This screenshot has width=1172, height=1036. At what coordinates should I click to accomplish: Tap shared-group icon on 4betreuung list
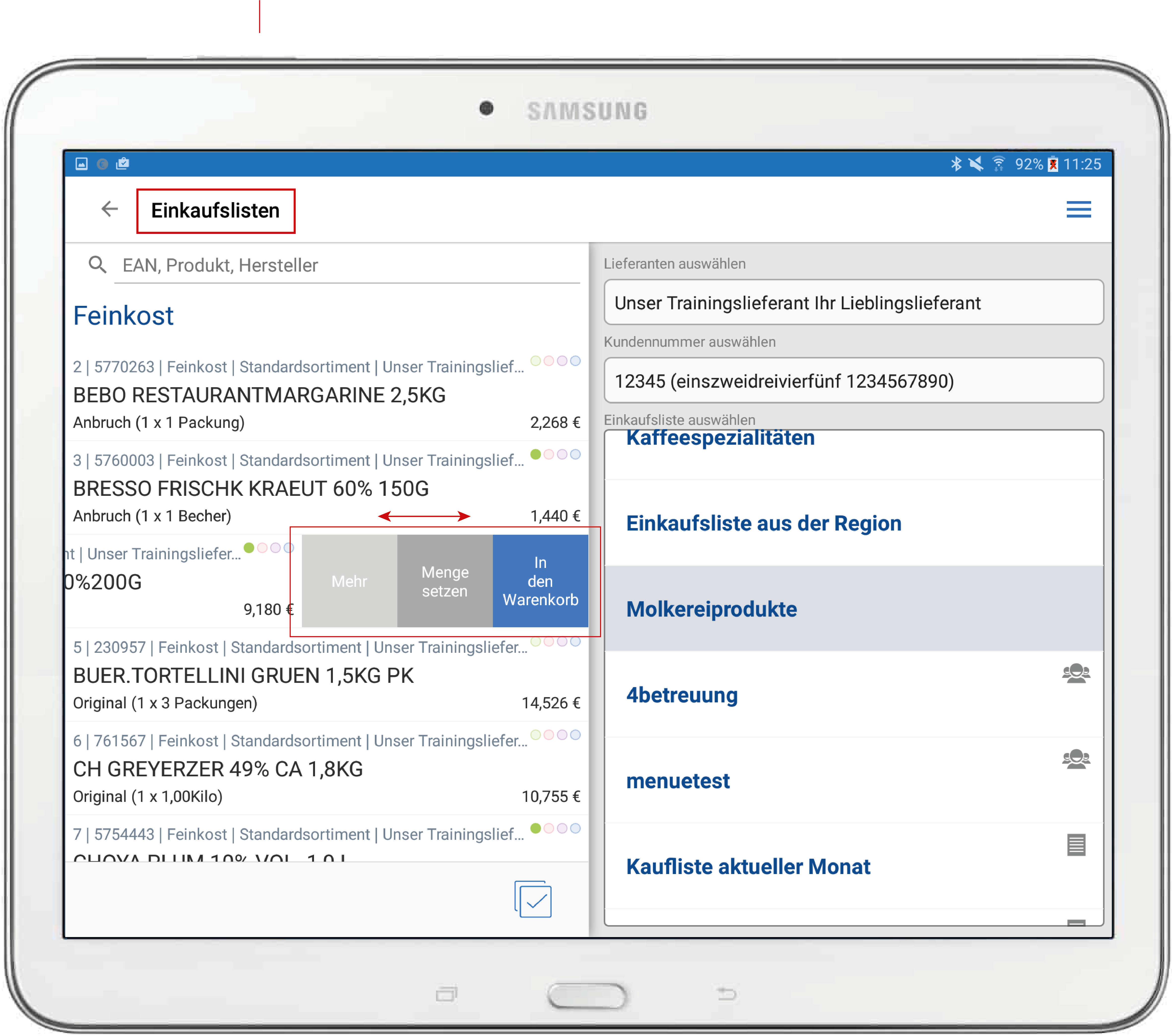pos(1076,673)
